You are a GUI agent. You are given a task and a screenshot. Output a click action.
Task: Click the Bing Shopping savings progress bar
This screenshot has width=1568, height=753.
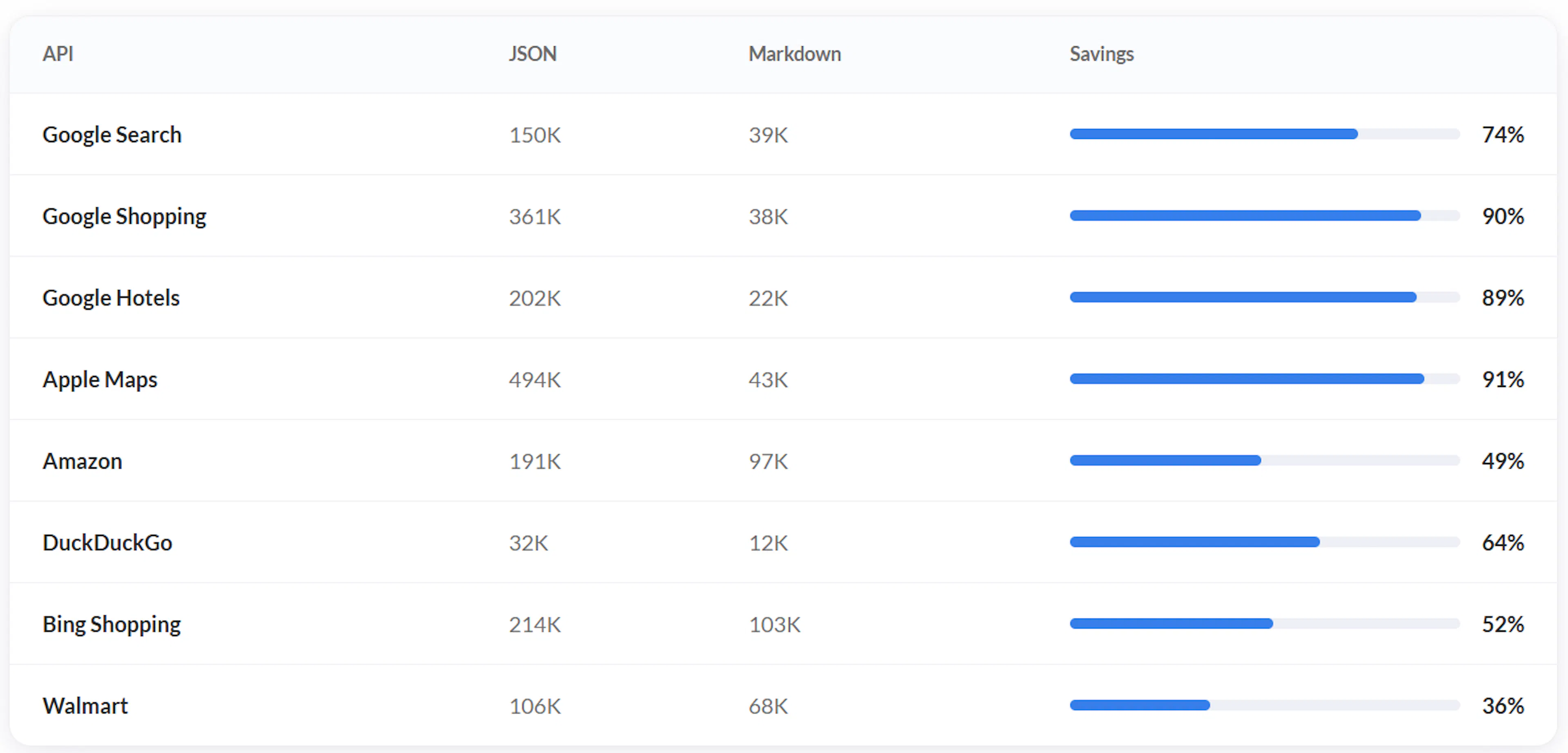pyautogui.click(x=1265, y=624)
